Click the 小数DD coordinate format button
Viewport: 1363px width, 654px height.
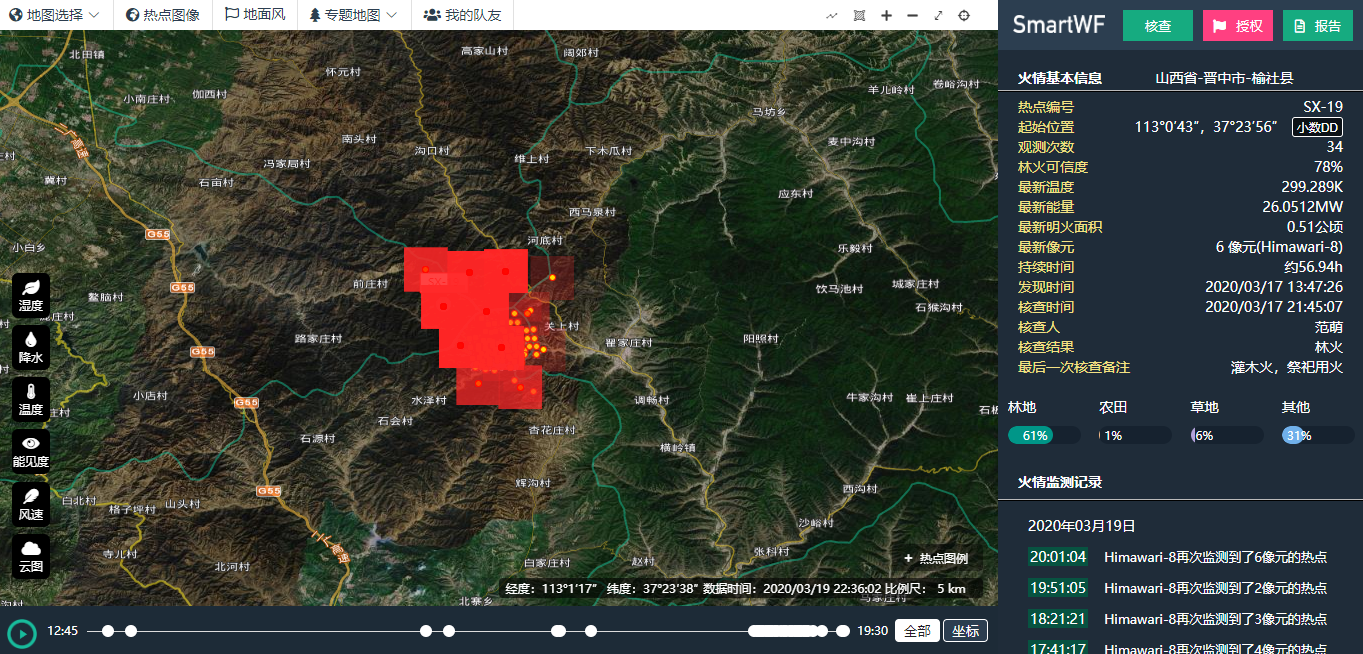(1317, 127)
